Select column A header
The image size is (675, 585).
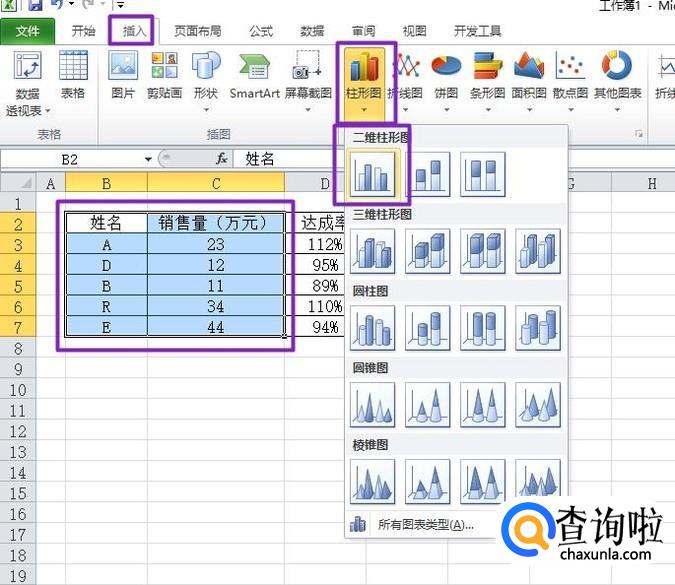(50, 183)
